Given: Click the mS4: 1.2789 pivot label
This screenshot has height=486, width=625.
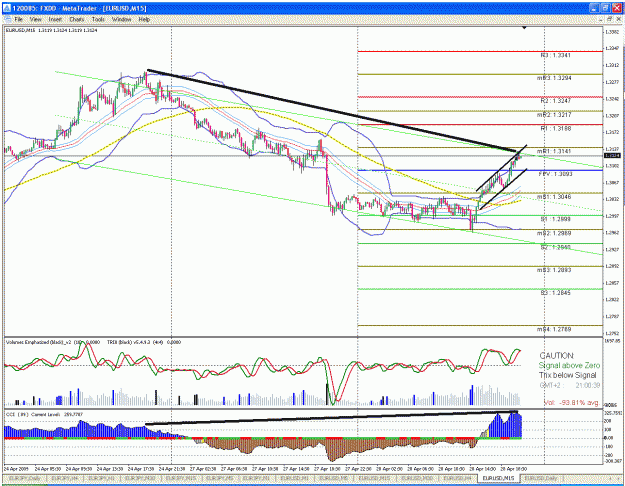Looking at the screenshot, I should (x=554, y=330).
